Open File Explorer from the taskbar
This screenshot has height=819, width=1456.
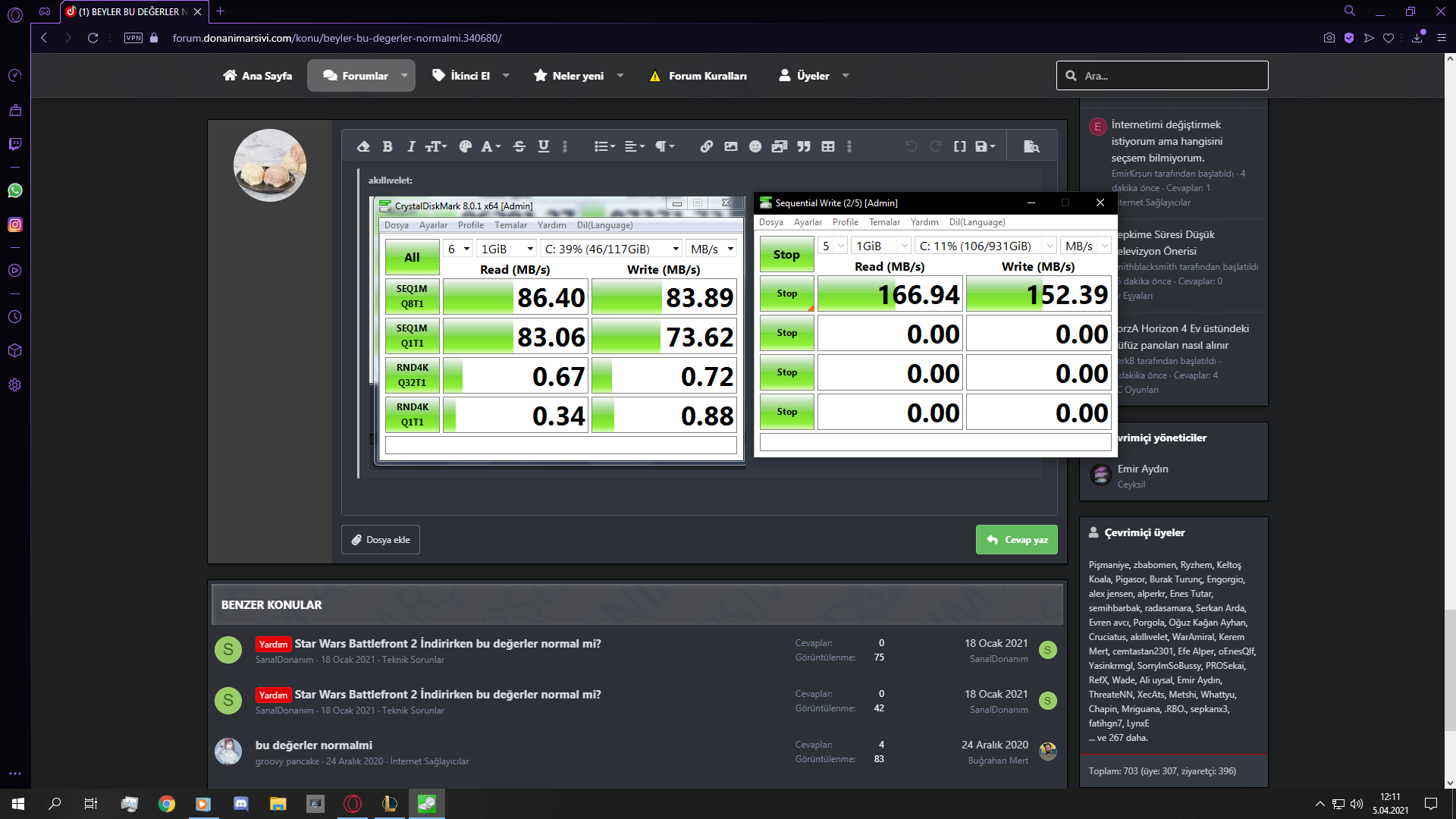(278, 804)
